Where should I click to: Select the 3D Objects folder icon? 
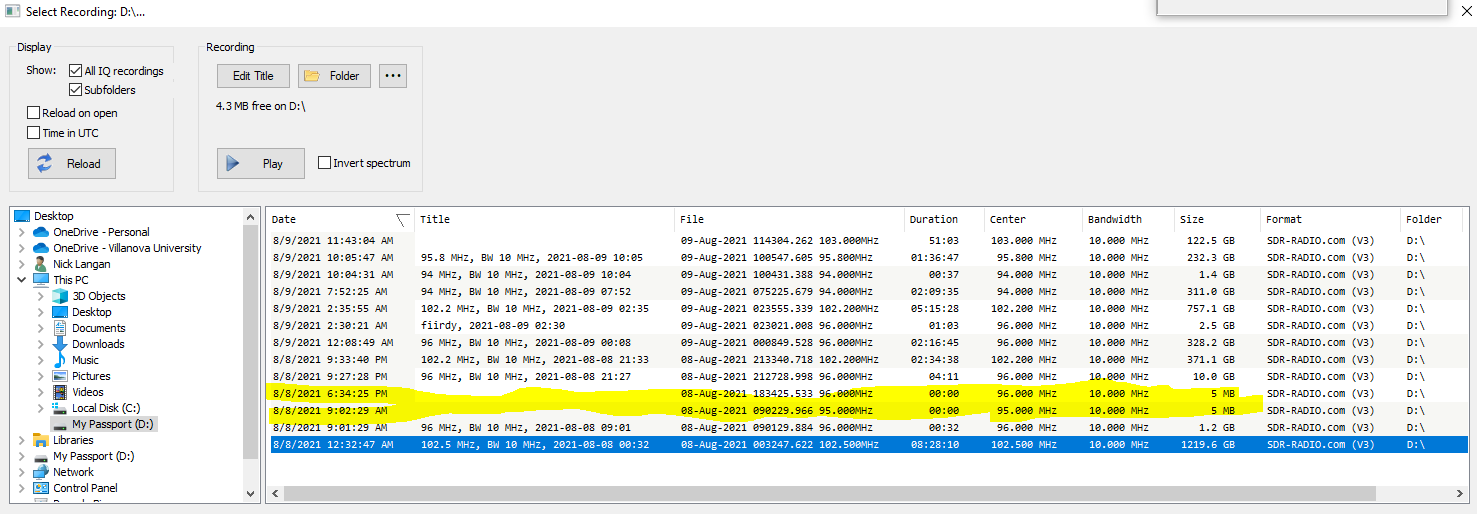pyautogui.click(x=60, y=296)
